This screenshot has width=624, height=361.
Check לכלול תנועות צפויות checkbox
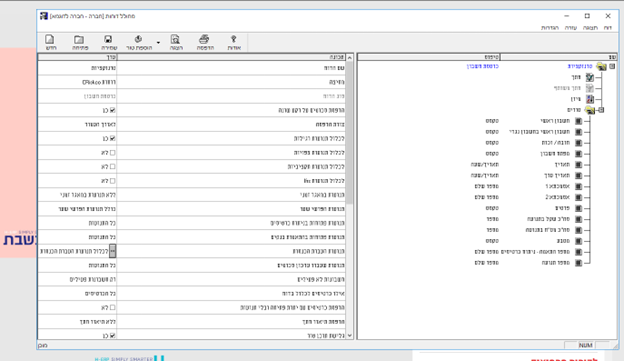tap(113, 152)
